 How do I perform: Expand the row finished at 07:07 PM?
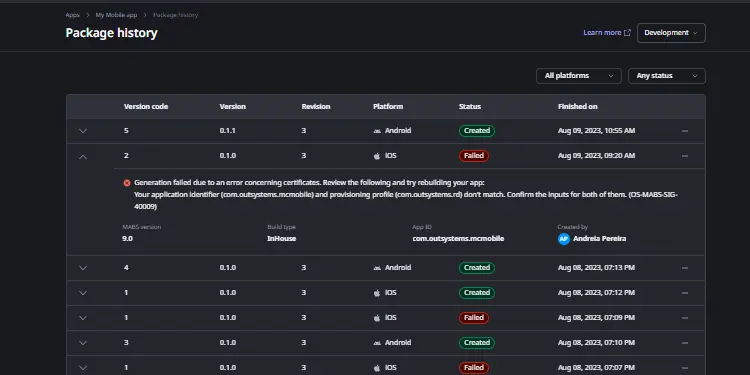click(x=83, y=367)
